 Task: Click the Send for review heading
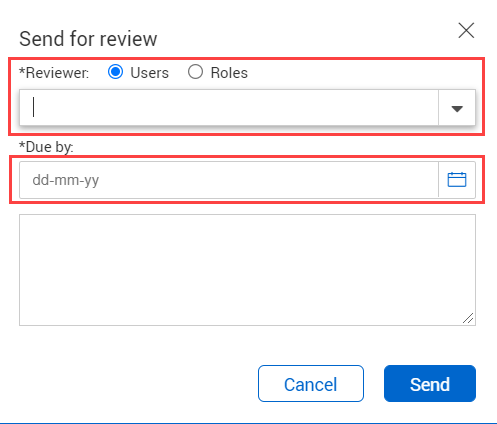tap(88, 39)
